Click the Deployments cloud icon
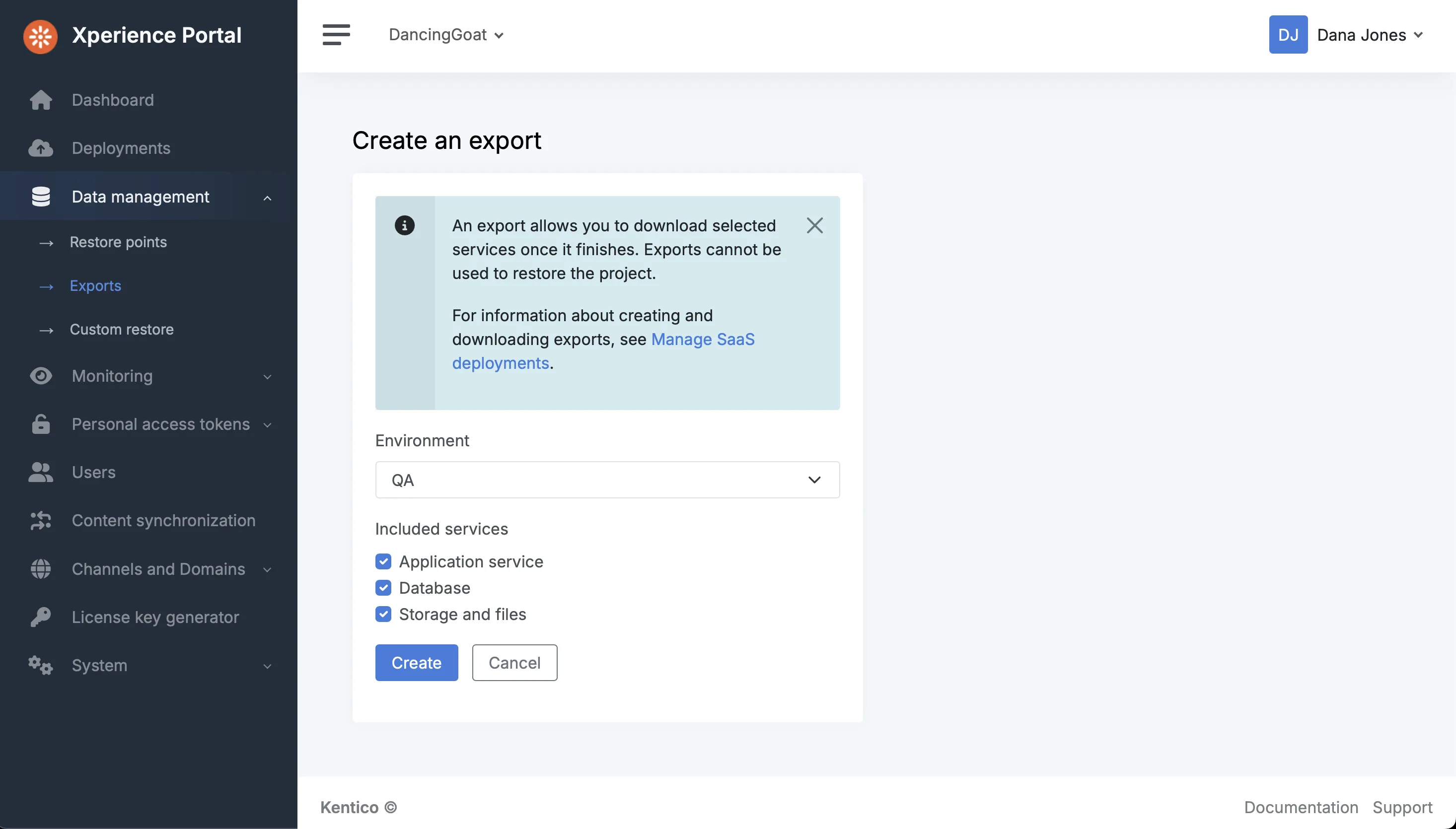Screen dimensions: 1456x829 click(40, 148)
